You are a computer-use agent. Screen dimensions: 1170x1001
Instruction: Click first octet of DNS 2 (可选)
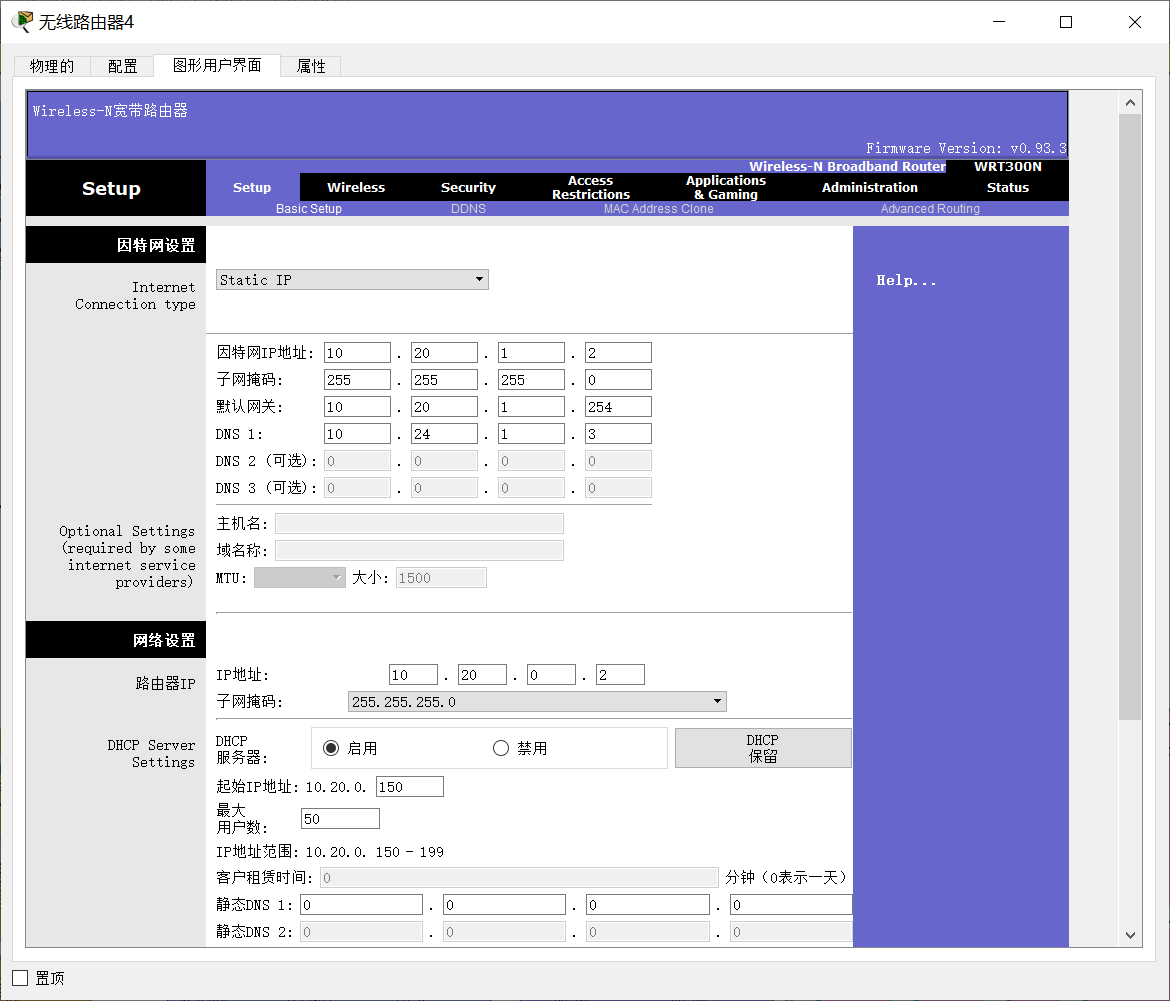click(357, 461)
